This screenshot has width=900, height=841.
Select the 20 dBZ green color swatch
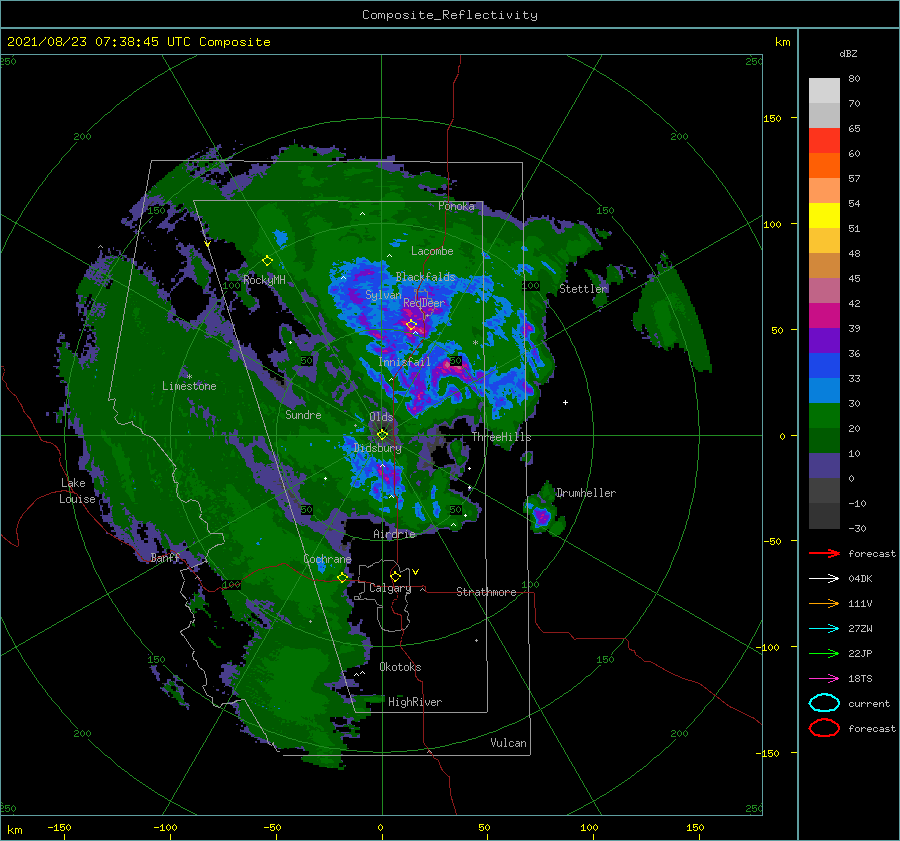[x=824, y=440]
